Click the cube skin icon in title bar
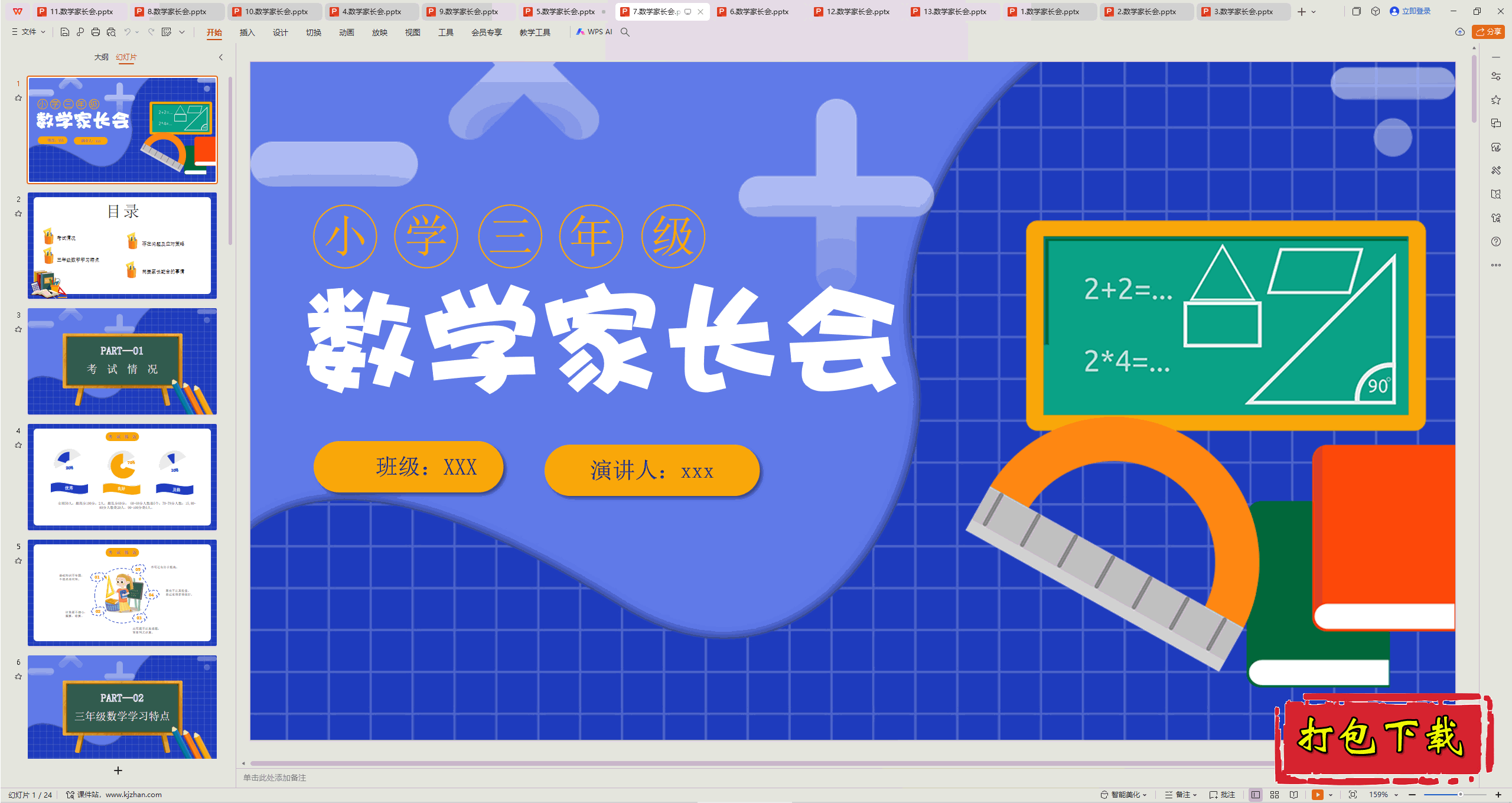Screen dimensions: 1512x803 (1376, 11)
